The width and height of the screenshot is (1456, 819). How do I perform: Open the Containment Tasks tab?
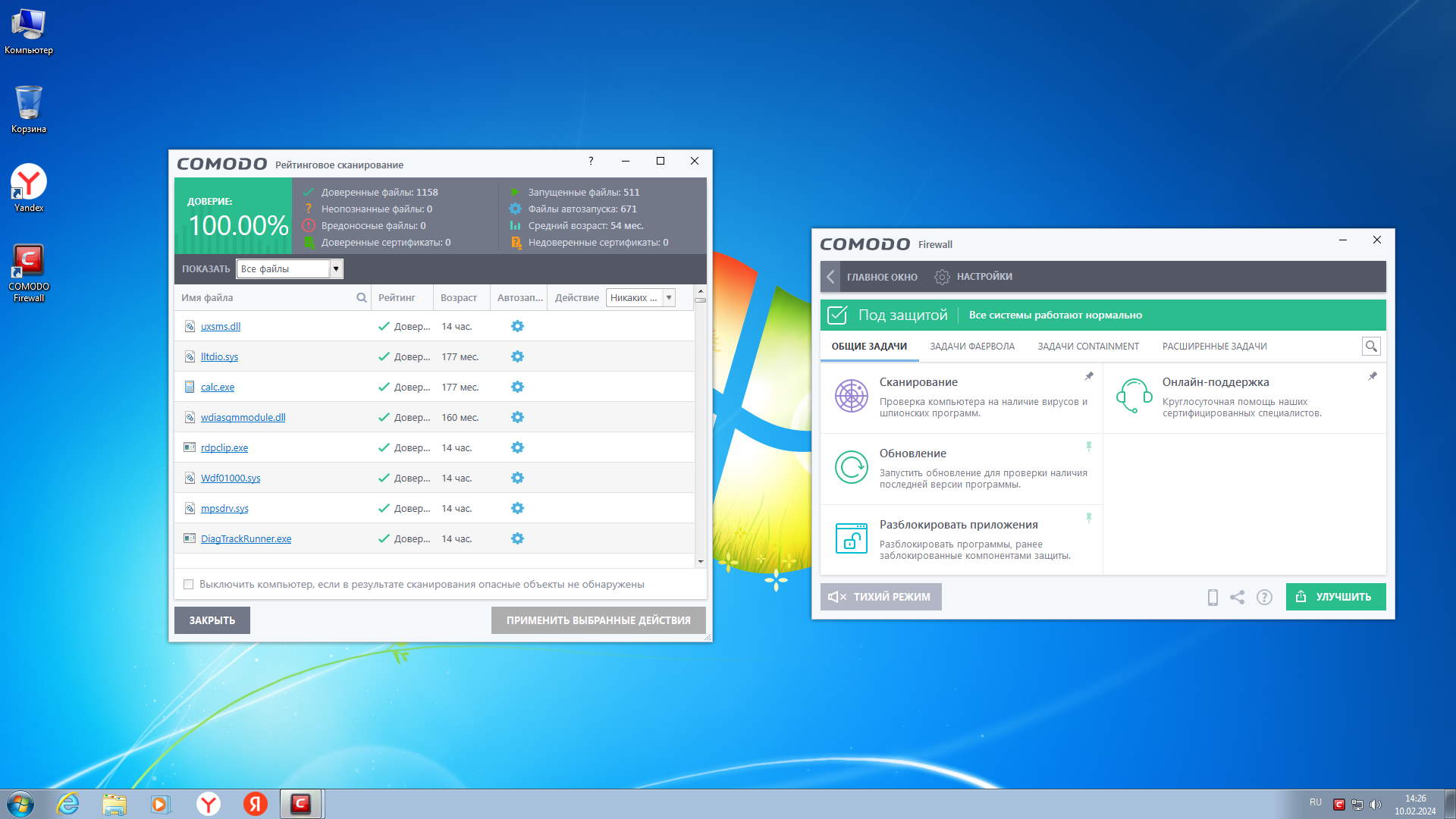click(1087, 347)
